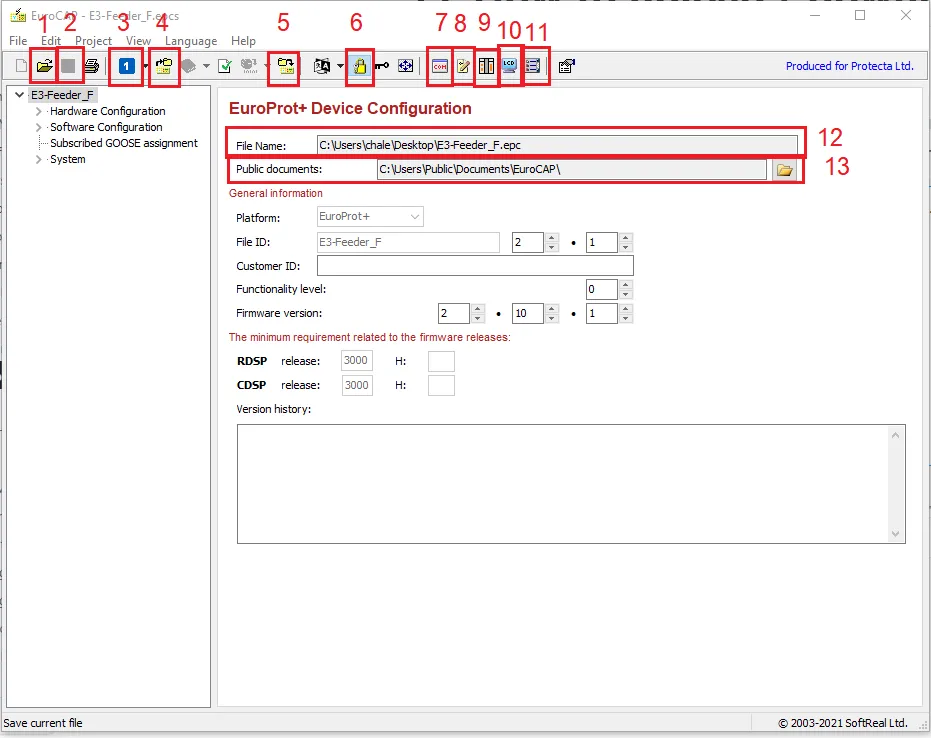
Task: Click the four-arrow icon in the toolbar
Action: pyautogui.click(x=406, y=66)
